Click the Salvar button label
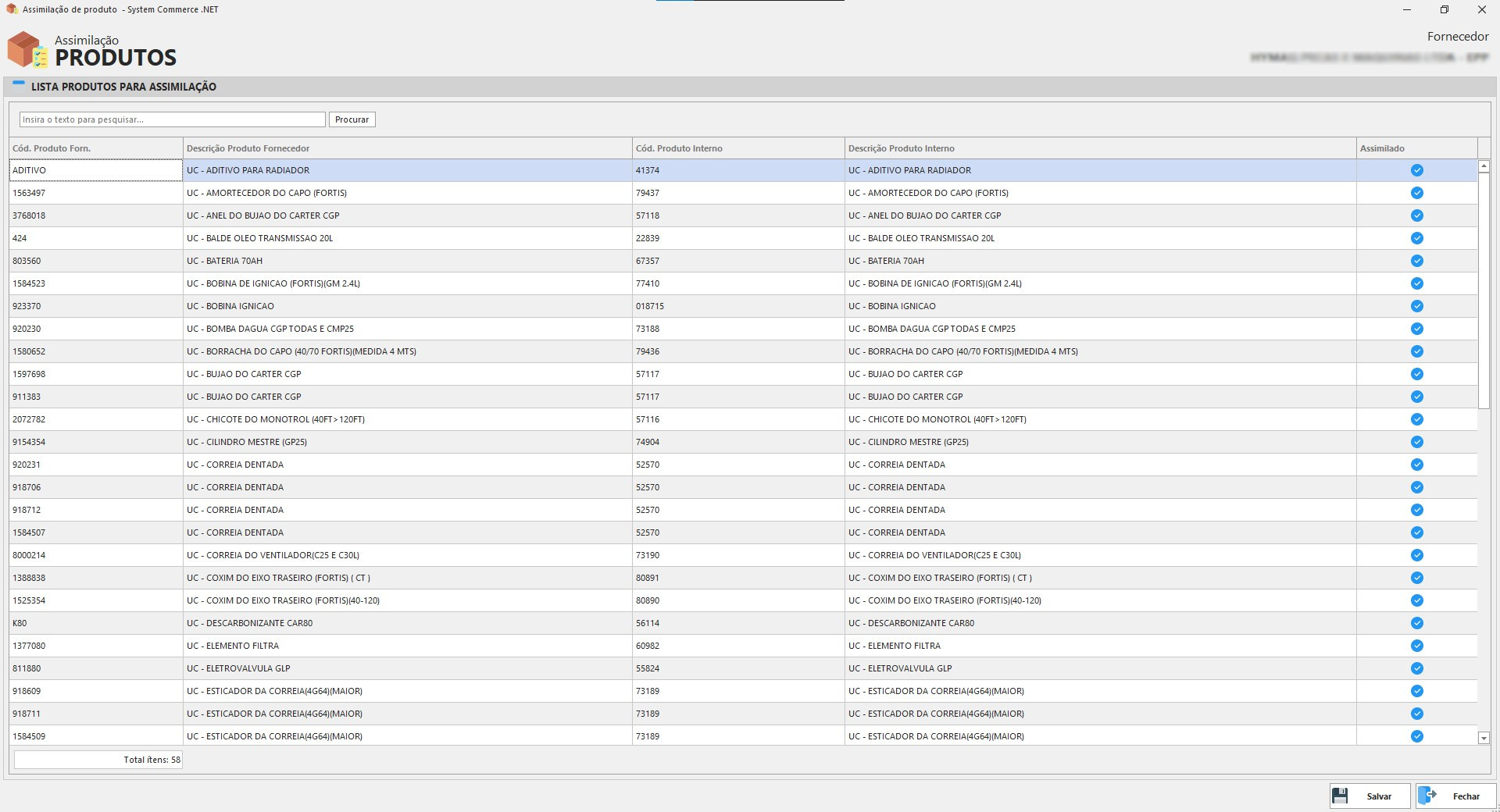This screenshot has width=1500, height=812. tap(1379, 796)
